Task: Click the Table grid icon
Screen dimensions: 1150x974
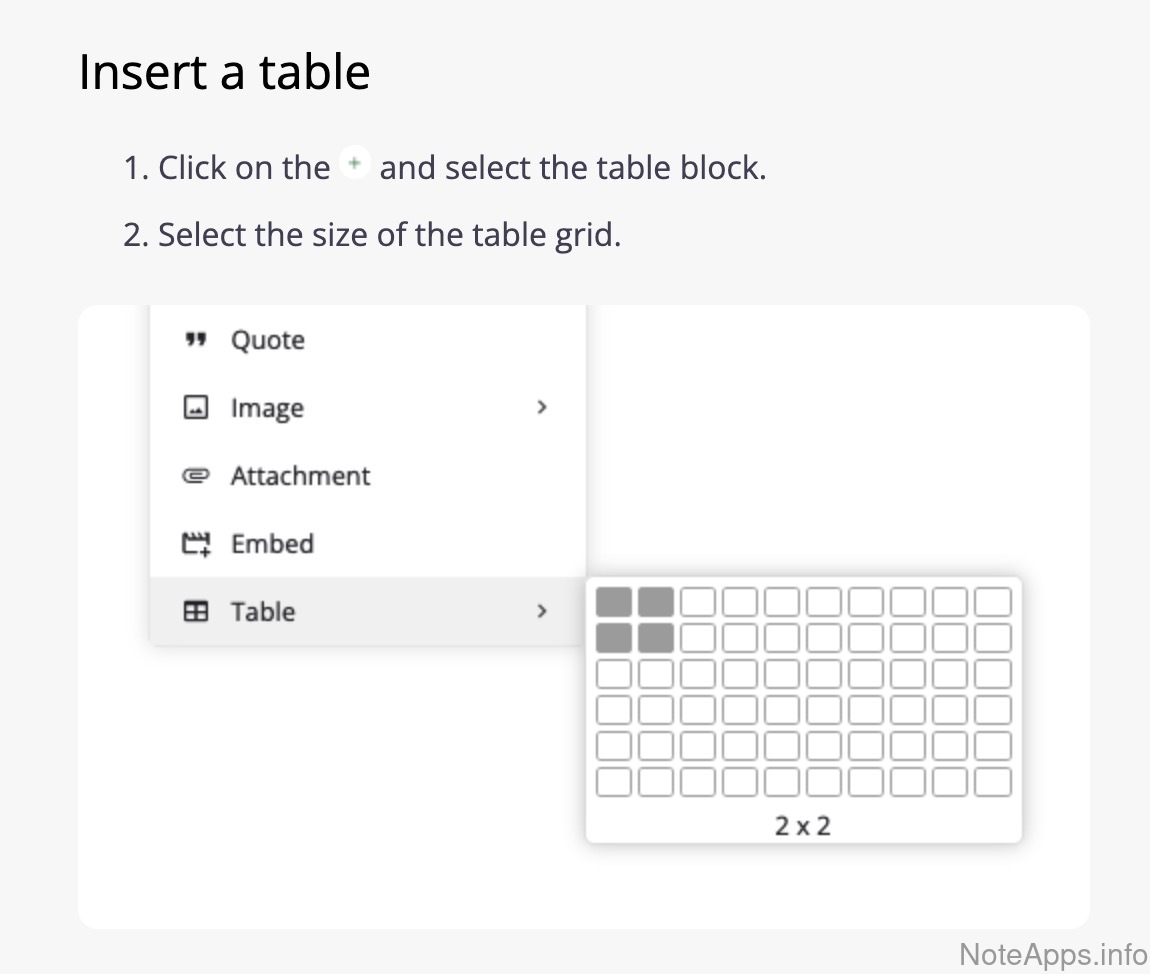Action: coord(196,611)
